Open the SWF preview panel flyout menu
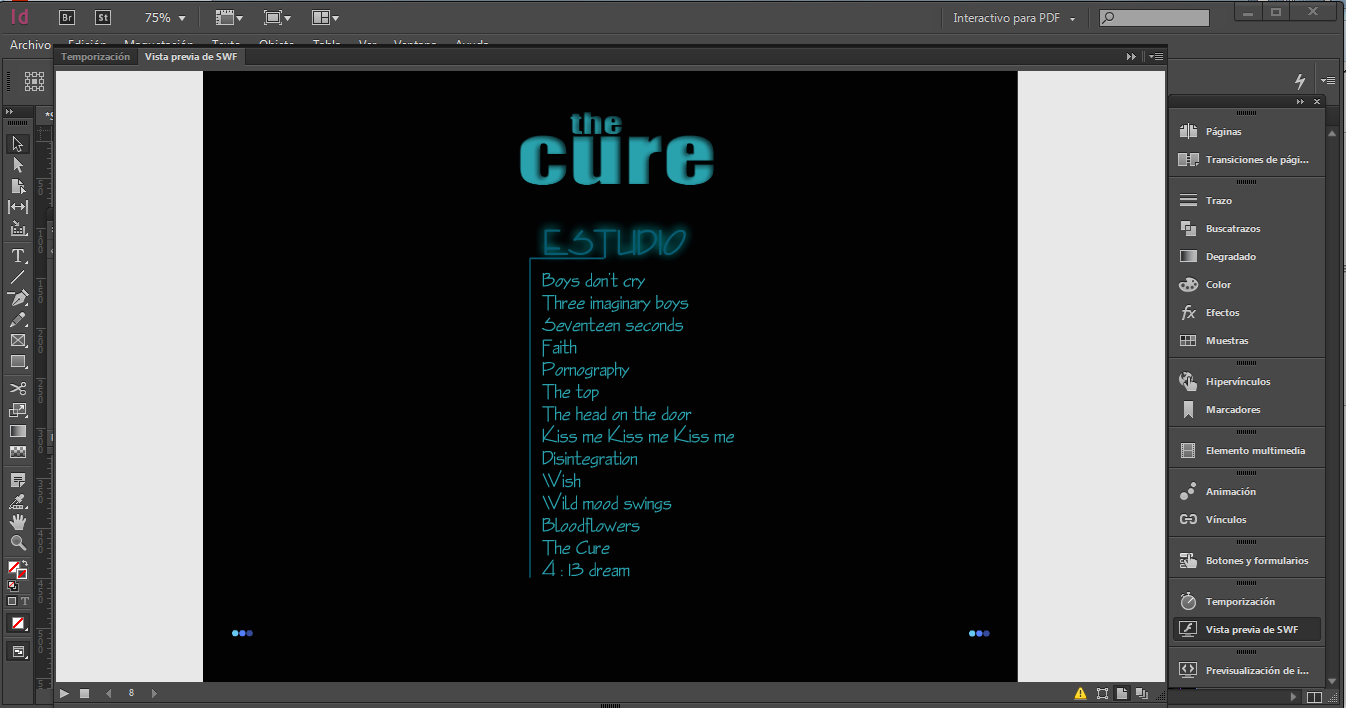 [1155, 57]
